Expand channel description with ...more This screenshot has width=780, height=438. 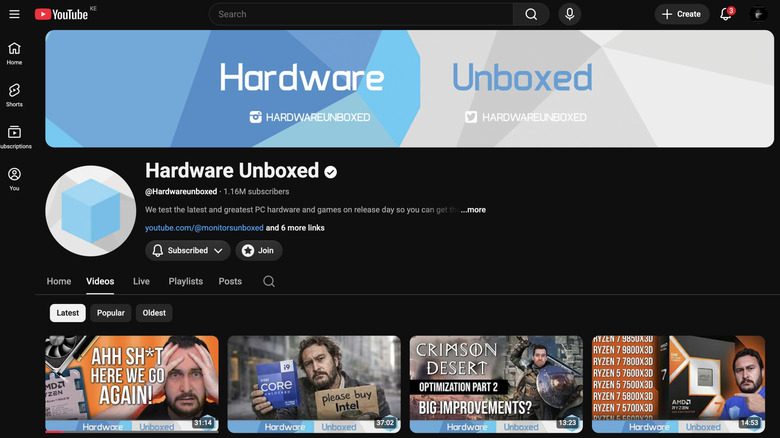473,210
